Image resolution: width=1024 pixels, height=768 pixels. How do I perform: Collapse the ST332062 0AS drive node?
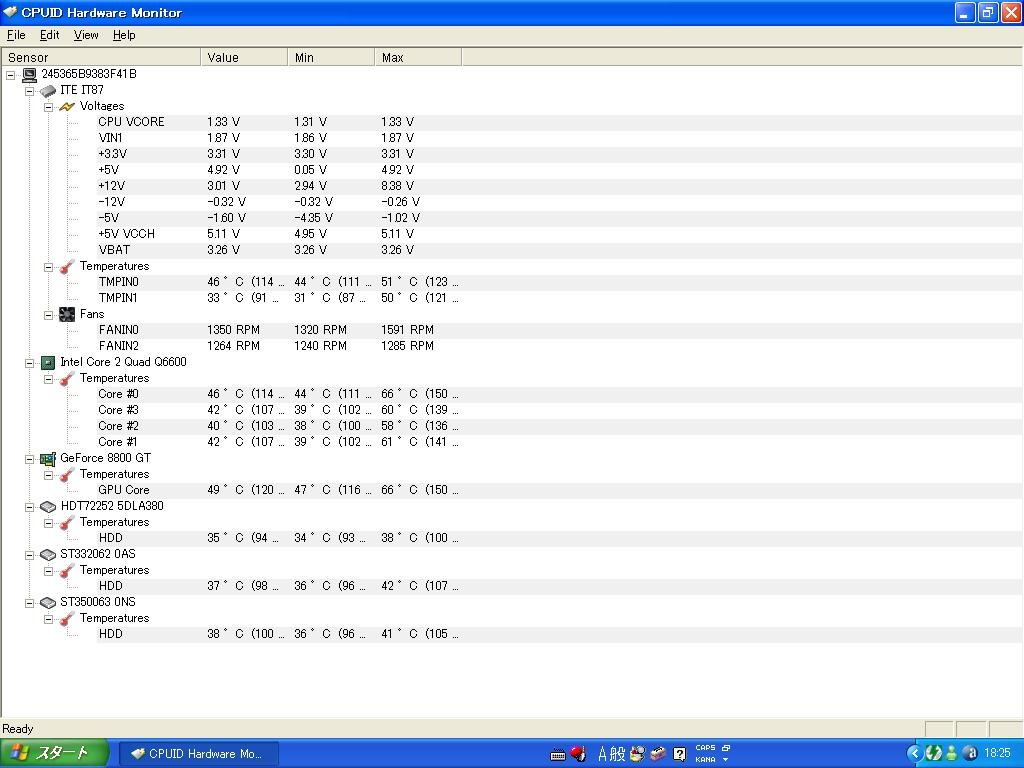[x=29, y=554]
